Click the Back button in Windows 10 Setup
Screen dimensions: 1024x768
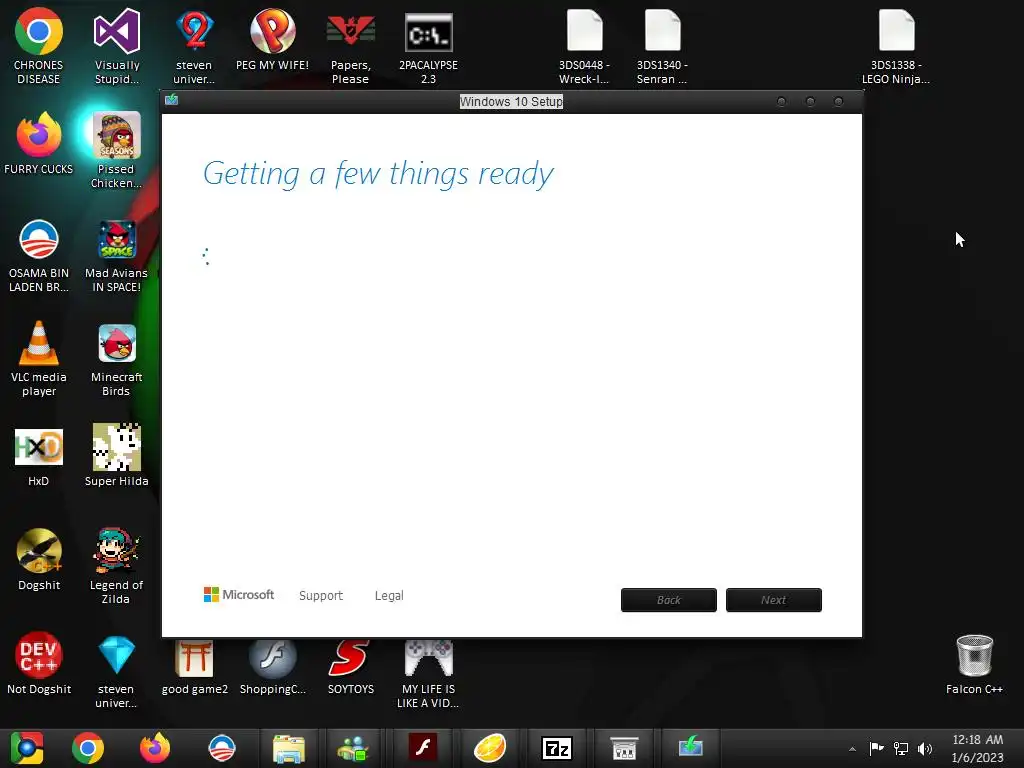669,600
